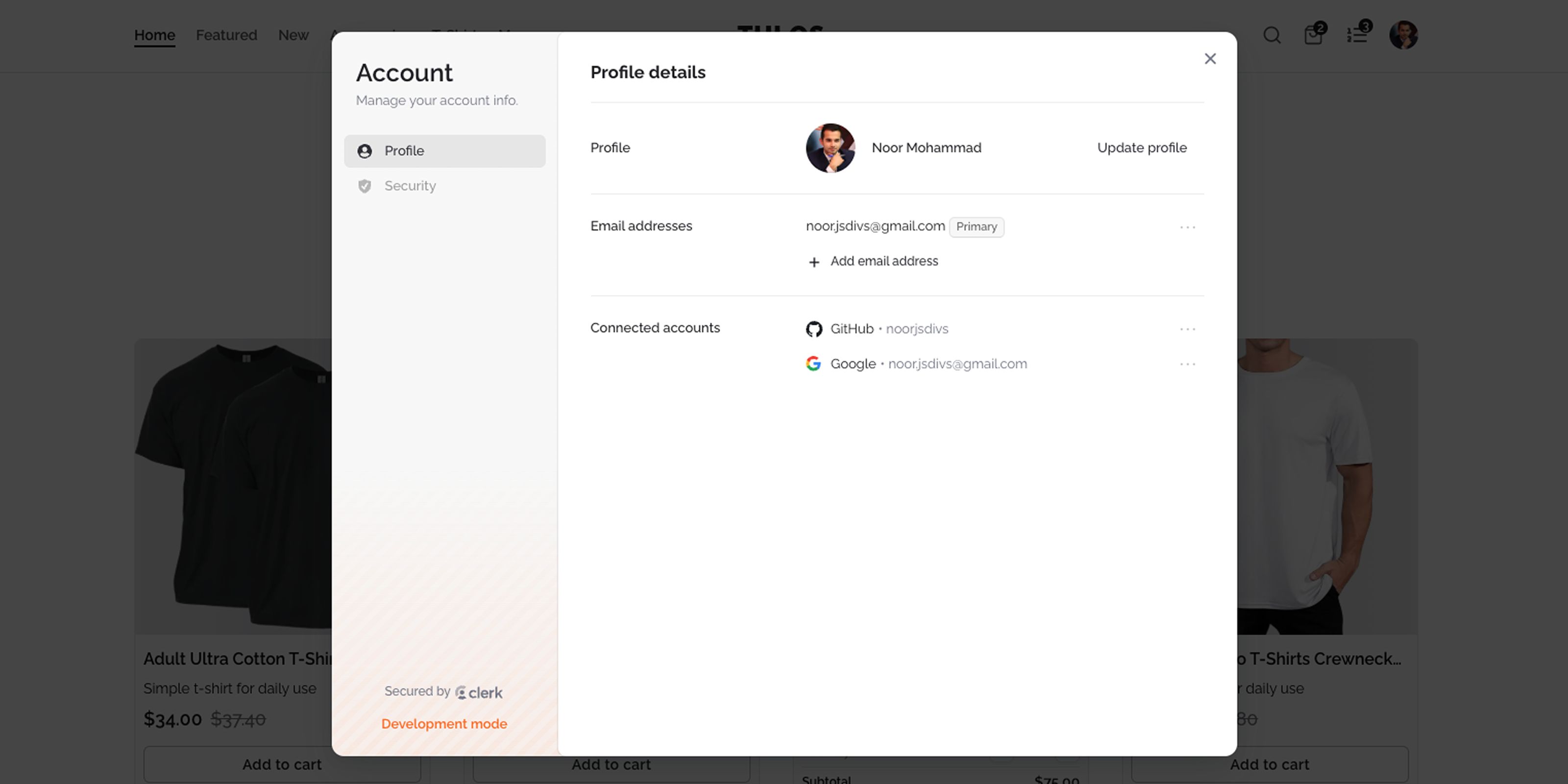Select the Profile tab in sidebar
1568x784 pixels.
(444, 151)
